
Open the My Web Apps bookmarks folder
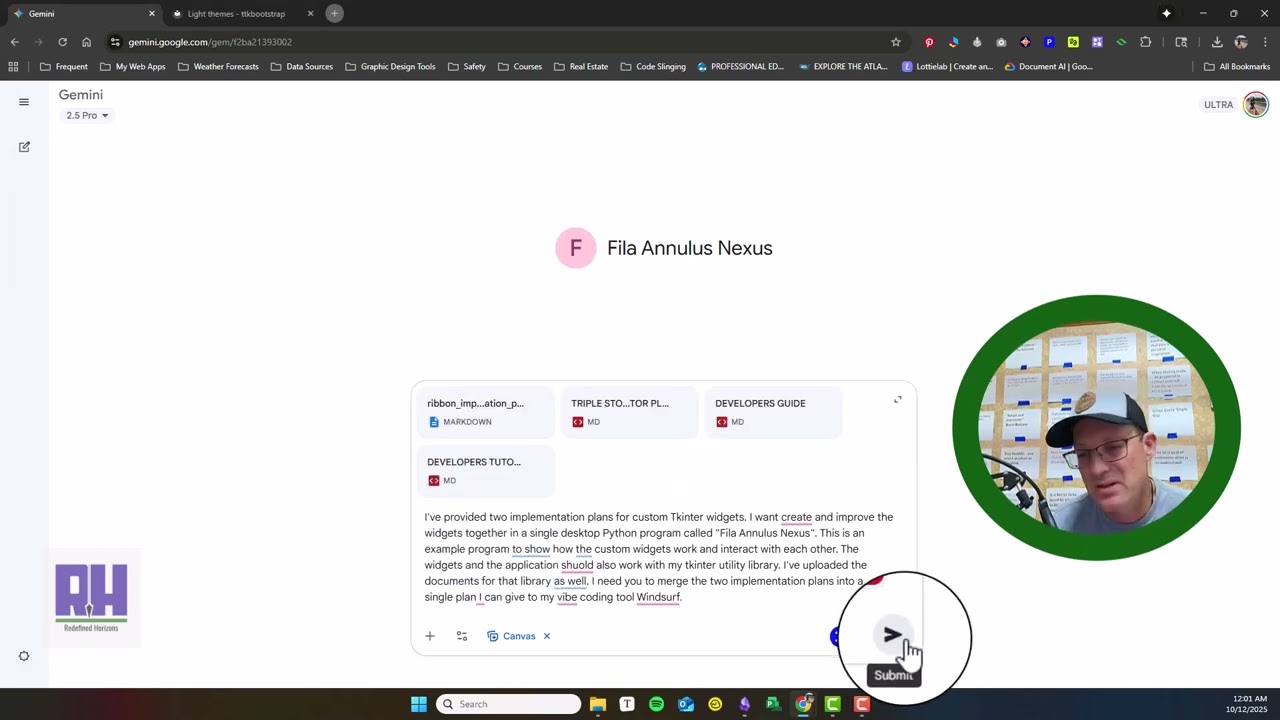click(x=133, y=67)
